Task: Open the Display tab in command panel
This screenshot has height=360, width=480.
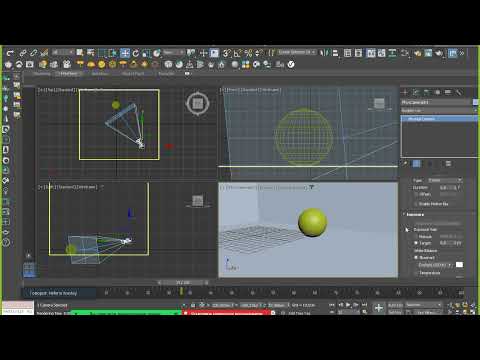Action: 448,92
